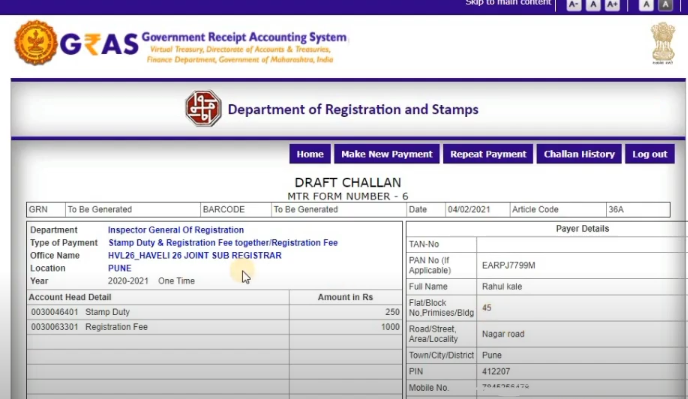Click the Payer Details header
This screenshot has width=688, height=399.
[582, 229]
